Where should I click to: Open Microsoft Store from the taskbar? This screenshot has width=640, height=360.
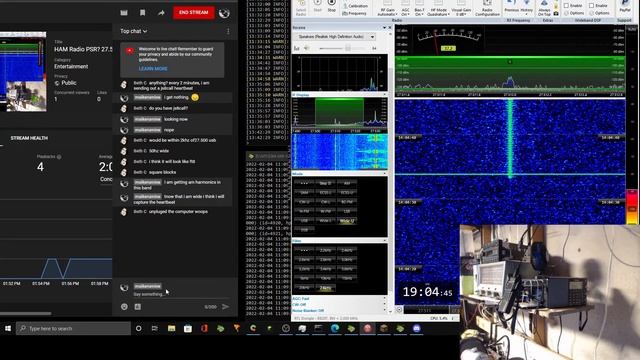pos(188,328)
